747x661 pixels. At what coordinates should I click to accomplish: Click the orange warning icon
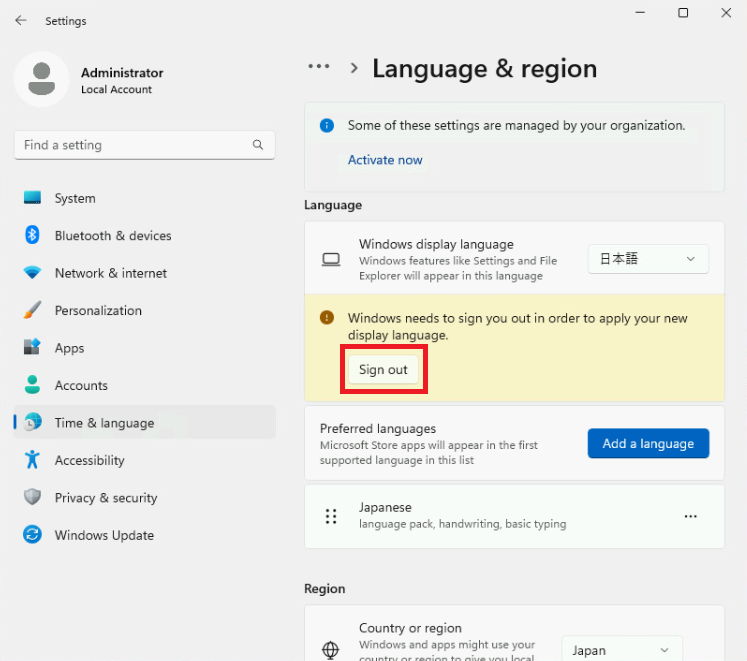327,317
